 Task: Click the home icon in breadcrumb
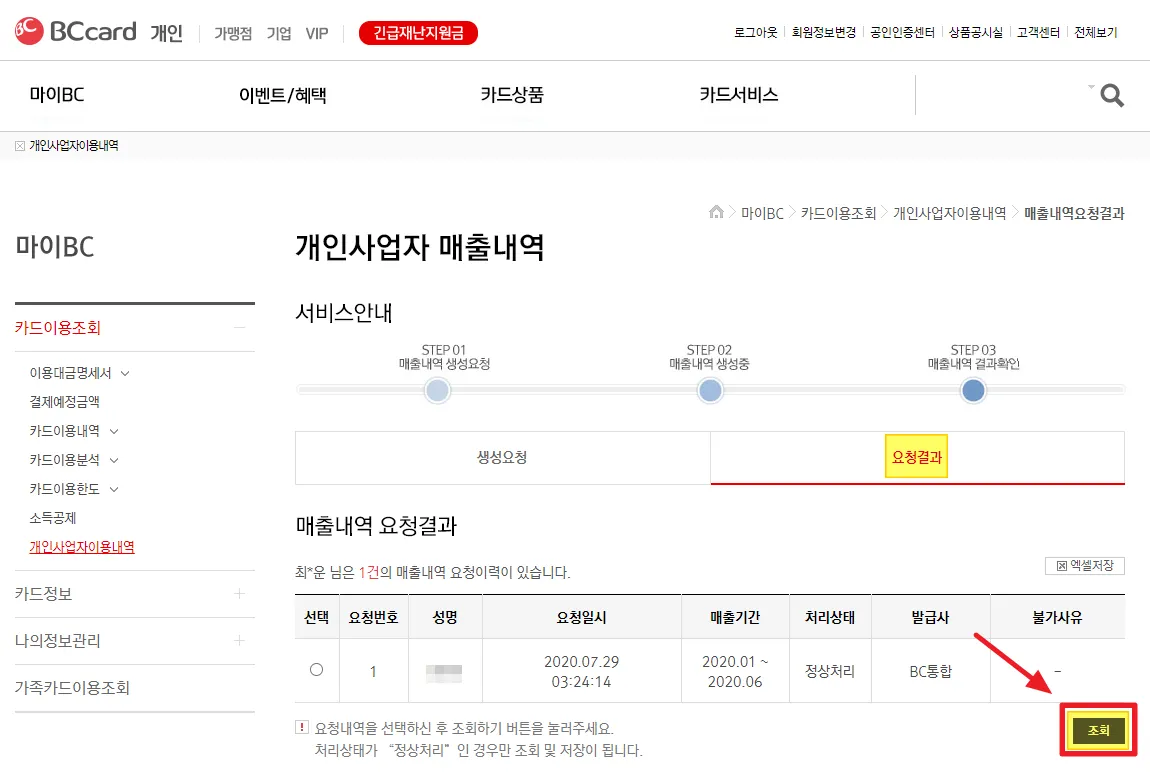pos(716,212)
